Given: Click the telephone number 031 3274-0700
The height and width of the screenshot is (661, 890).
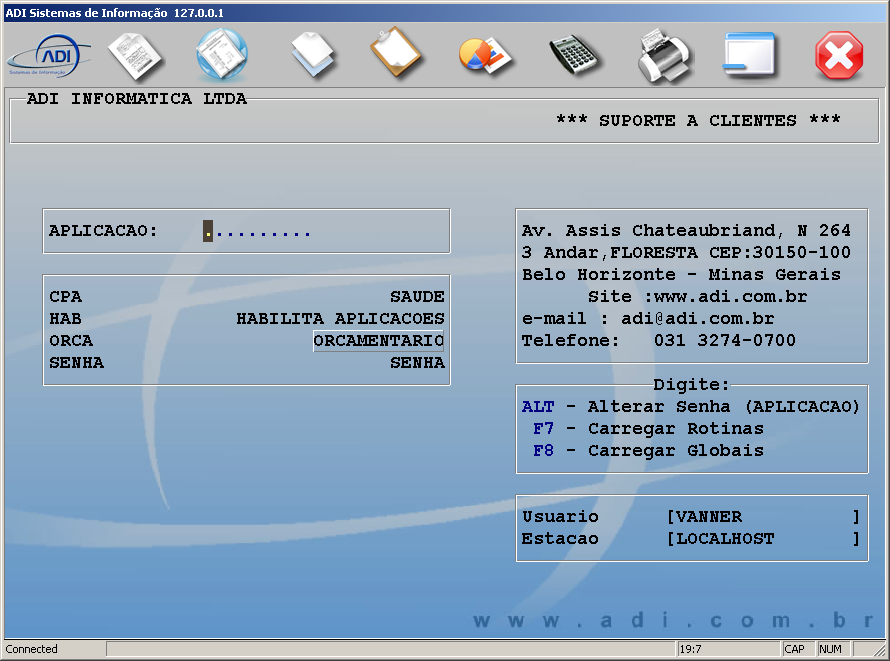Looking at the screenshot, I should click(x=725, y=341).
